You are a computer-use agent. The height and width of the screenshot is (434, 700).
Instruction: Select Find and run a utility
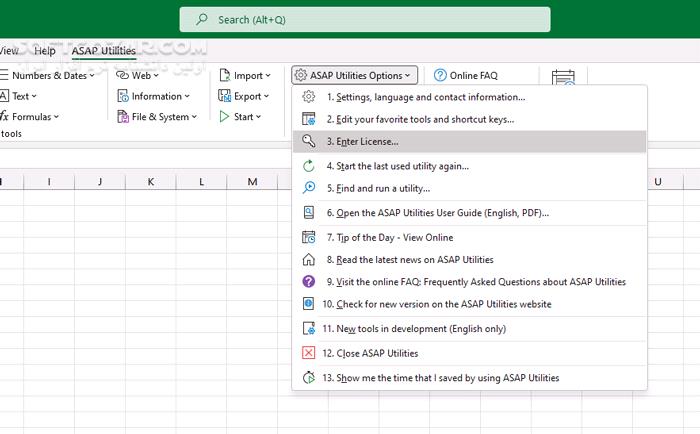tap(469, 188)
